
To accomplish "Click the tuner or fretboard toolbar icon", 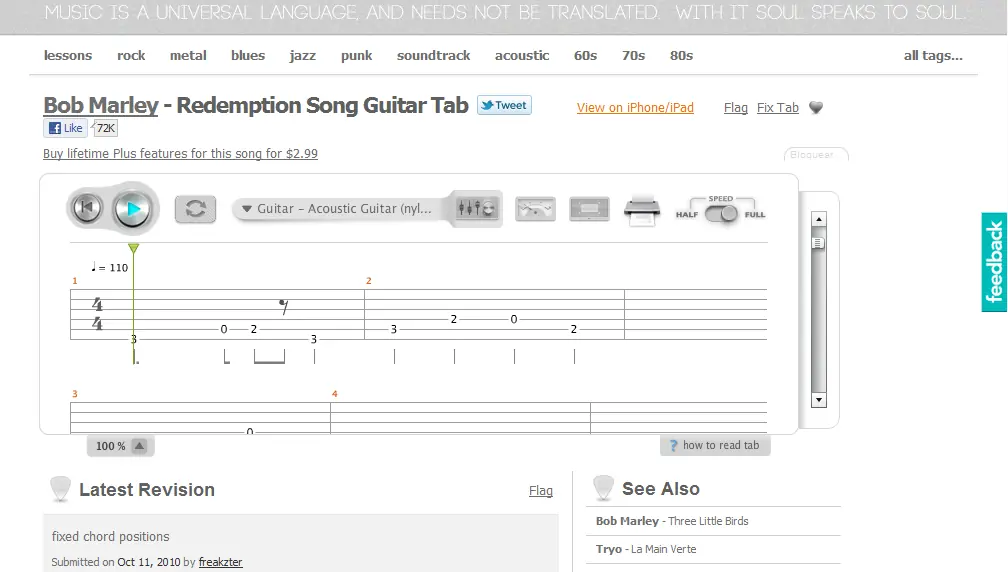I will click(x=535, y=209).
